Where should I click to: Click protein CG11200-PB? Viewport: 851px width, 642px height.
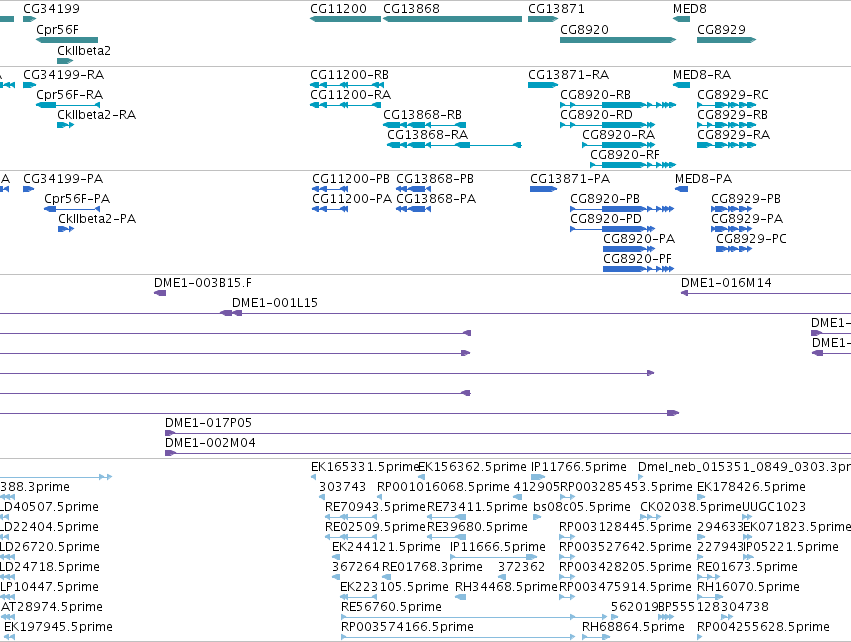coord(351,179)
